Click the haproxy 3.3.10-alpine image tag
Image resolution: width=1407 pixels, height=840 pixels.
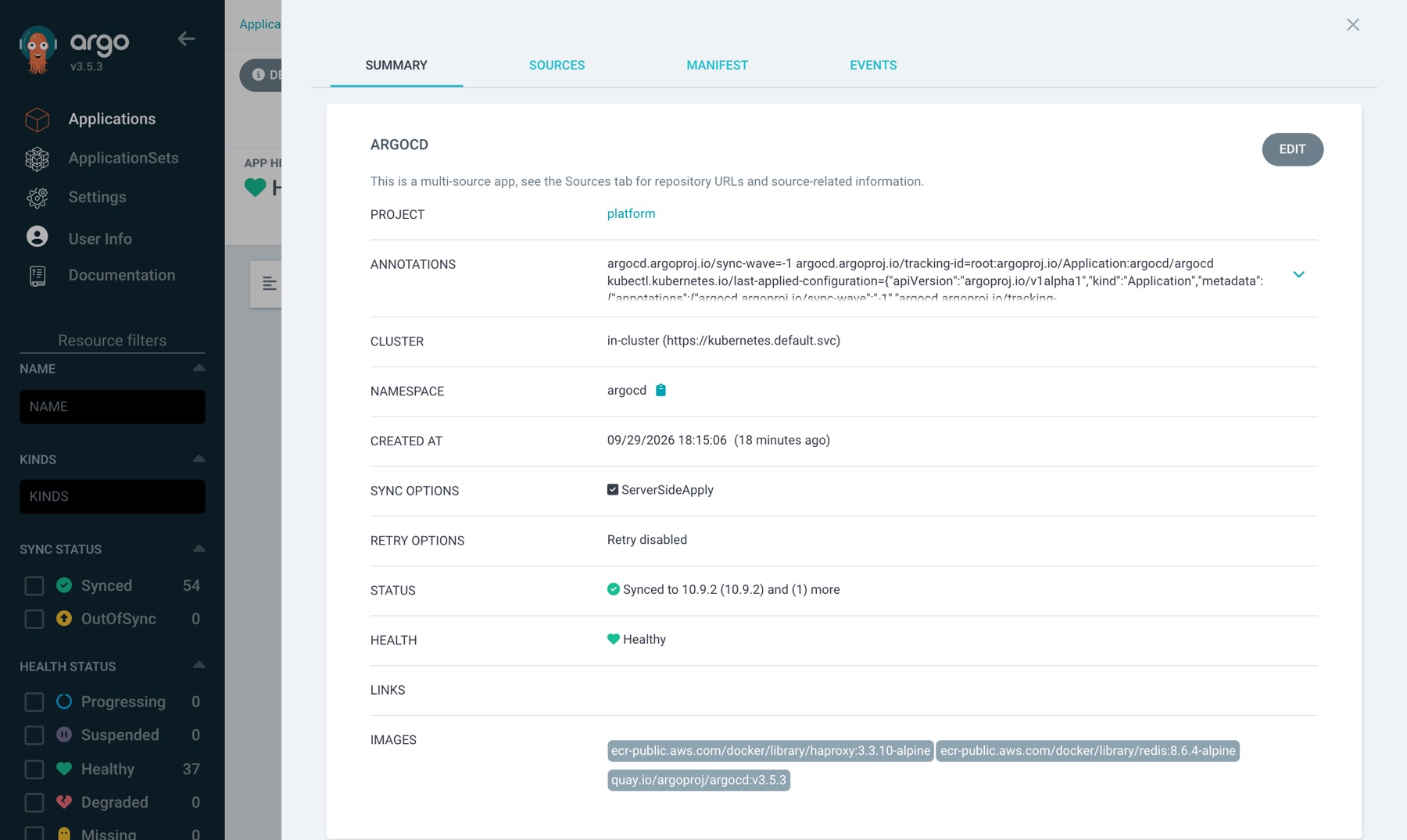click(x=770, y=751)
